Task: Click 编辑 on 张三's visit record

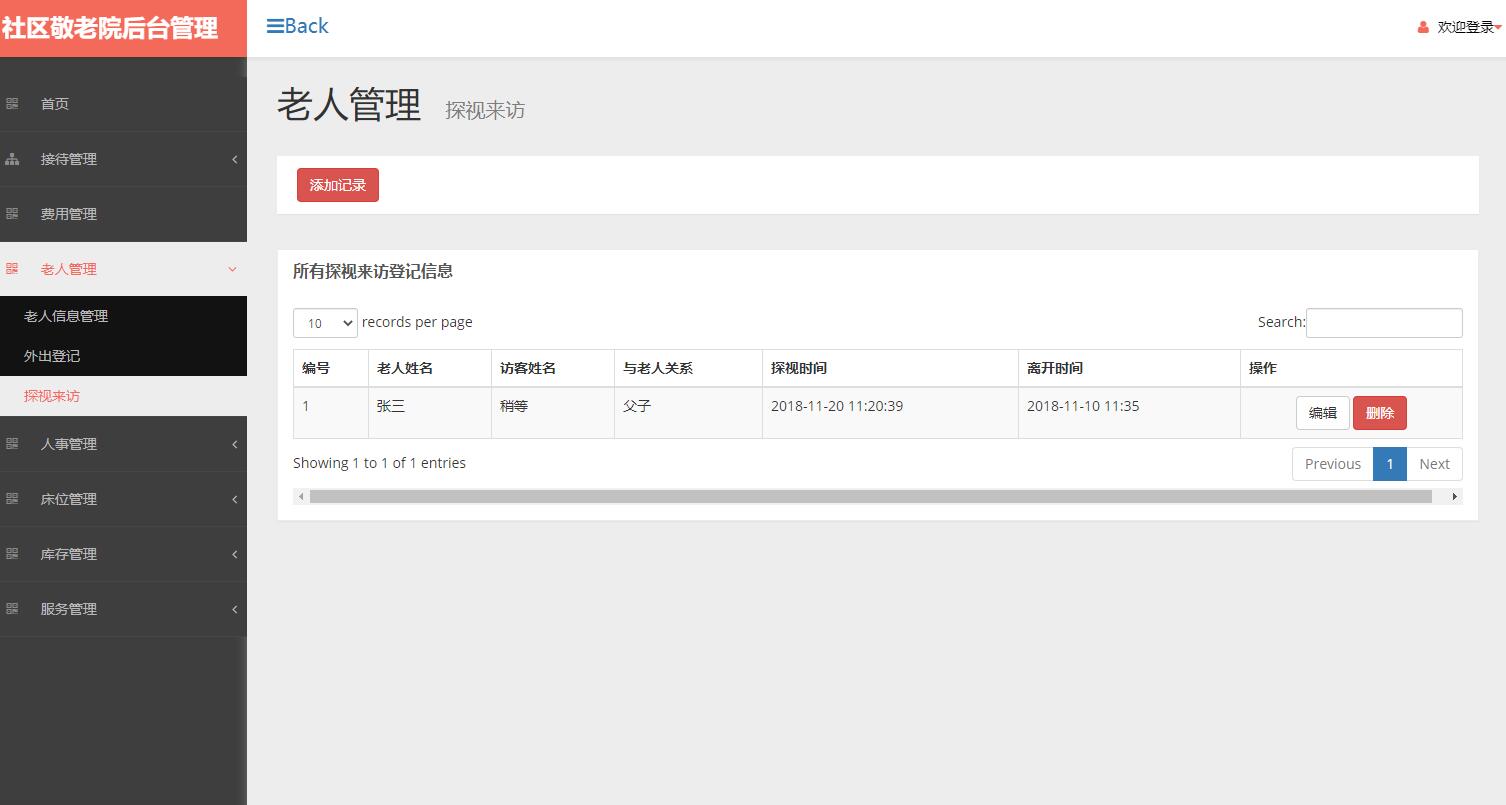Action: [1322, 412]
